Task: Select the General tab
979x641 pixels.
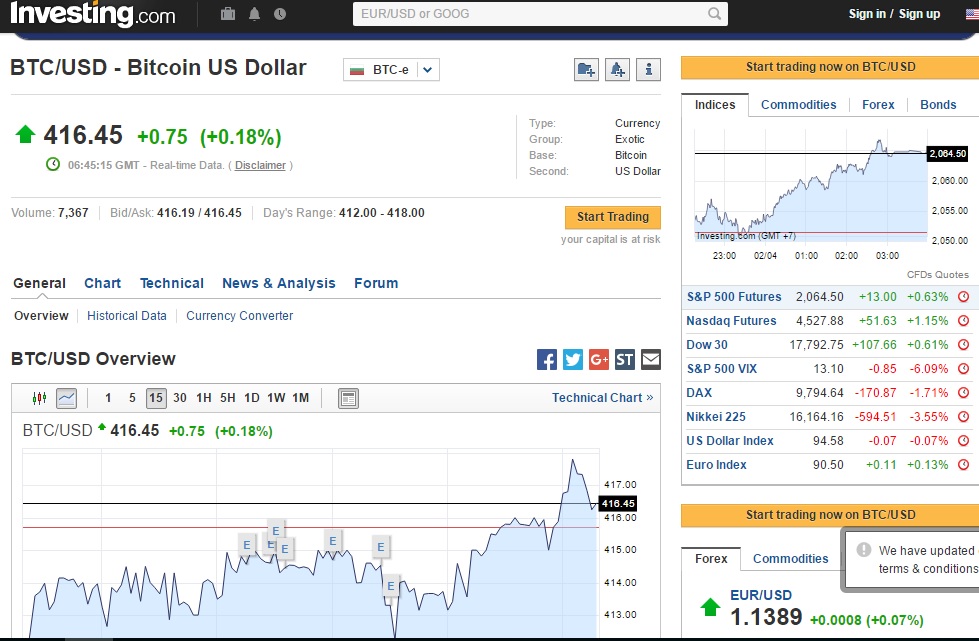Action: point(39,283)
